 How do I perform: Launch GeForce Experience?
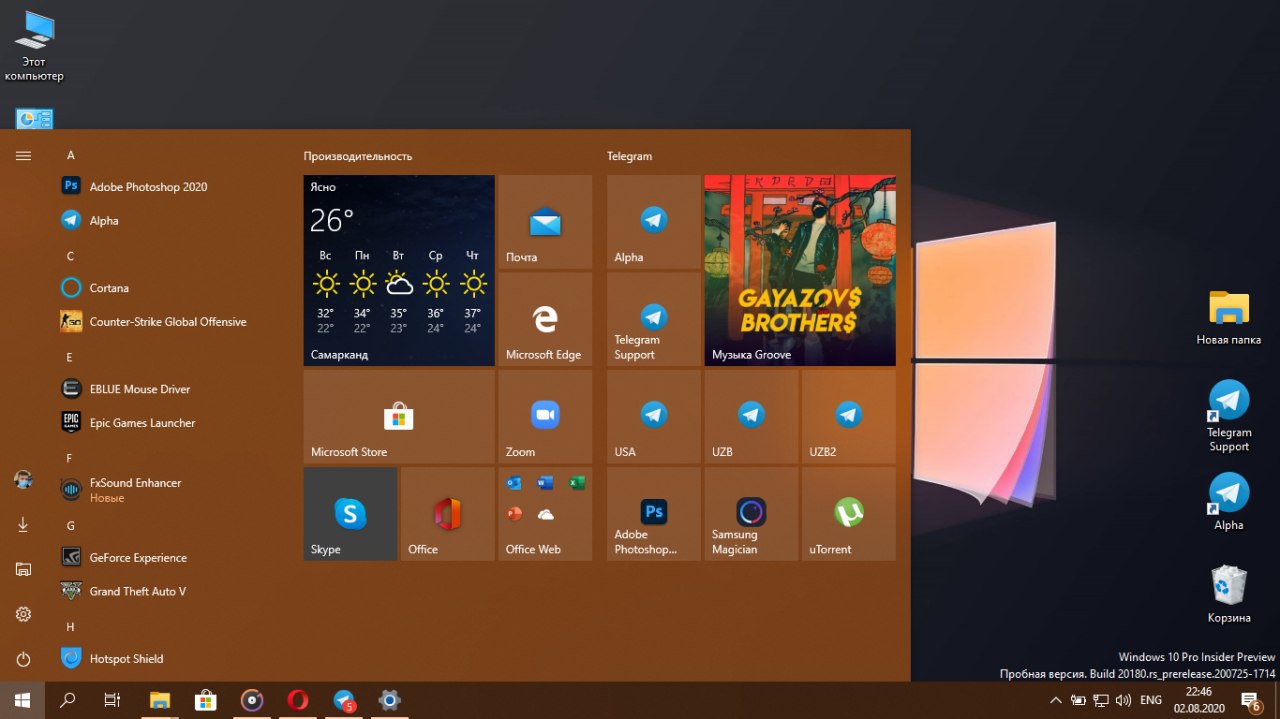pyautogui.click(x=170, y=558)
